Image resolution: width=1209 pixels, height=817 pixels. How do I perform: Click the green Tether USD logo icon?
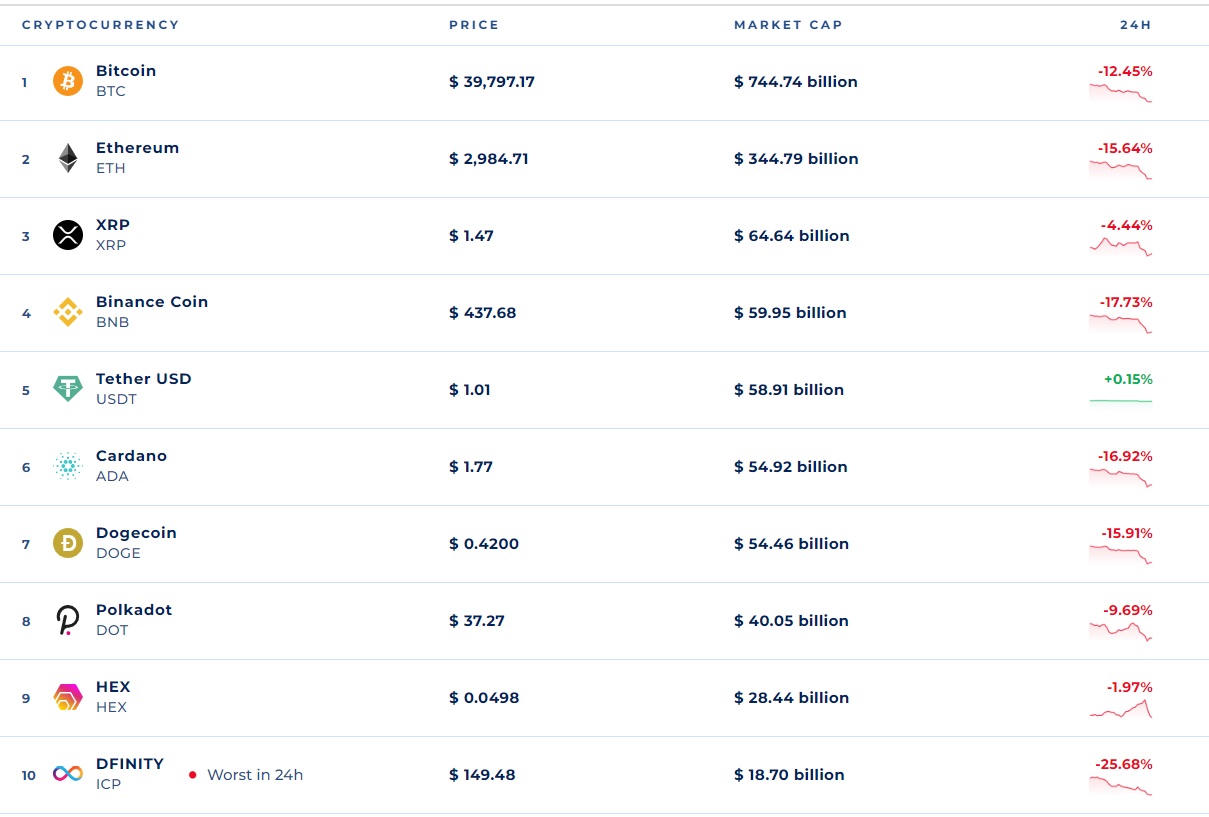[67, 390]
